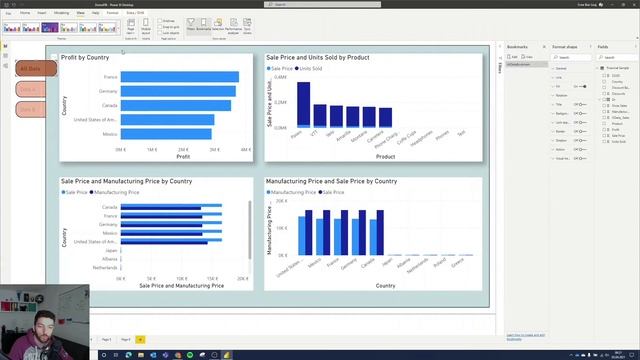Turn on the Title toggle
Screen dimensions: 640x360
(x=582, y=104)
